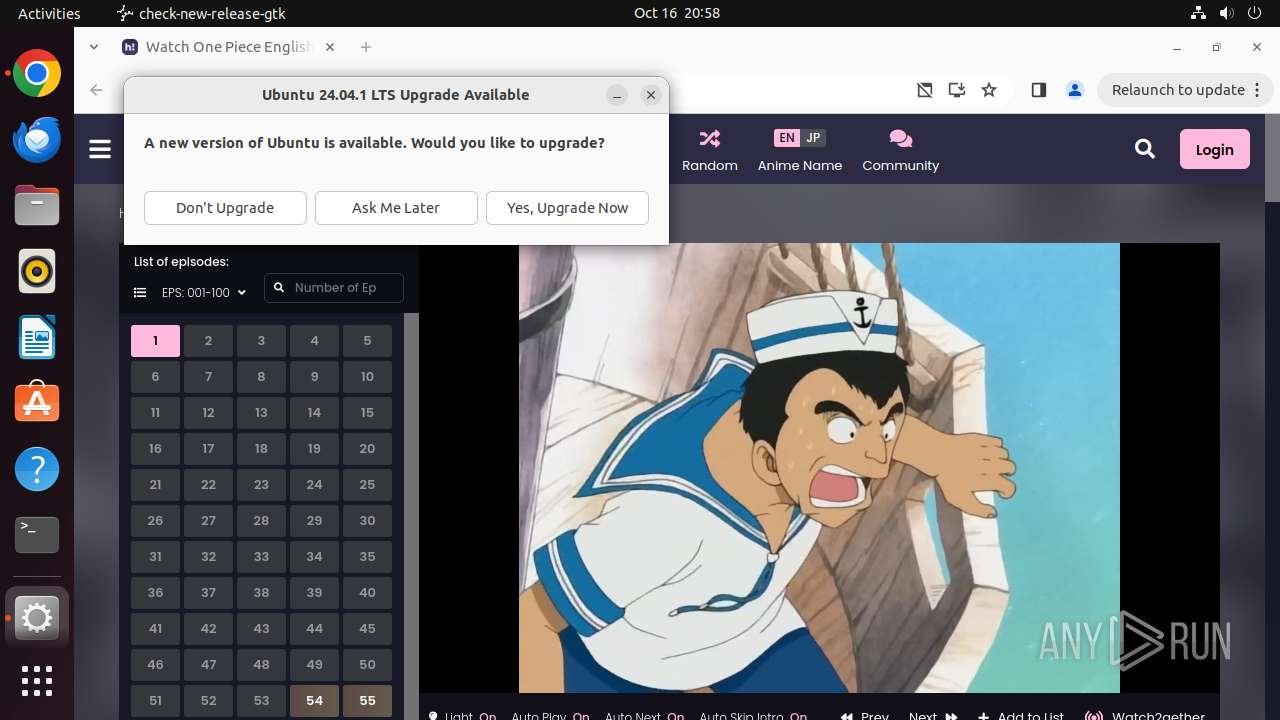Viewport: 1280px width, 720px height.
Task: Click the site search magnifier icon
Action: (1145, 149)
